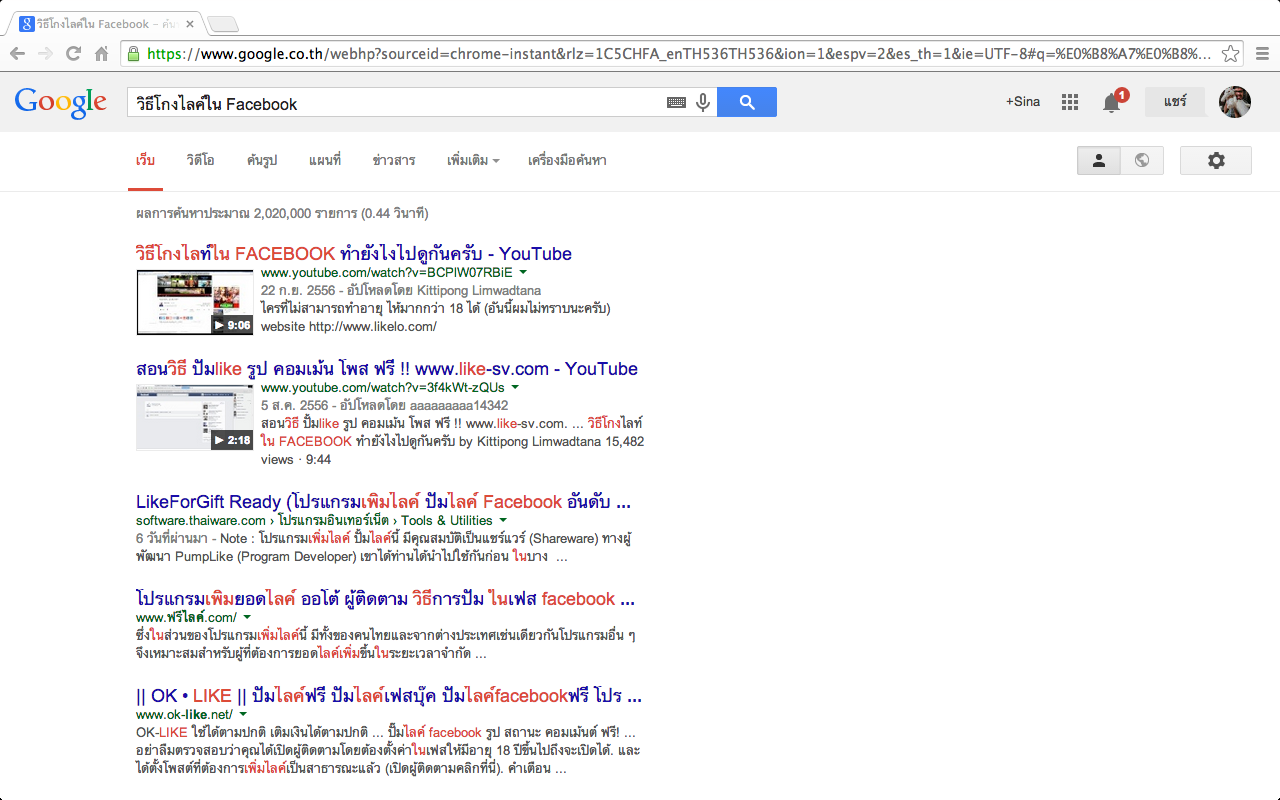Click the 'website http://www.likelo.com/' snippet line
Image resolution: width=1280 pixels, height=800 pixels.
coord(349,326)
